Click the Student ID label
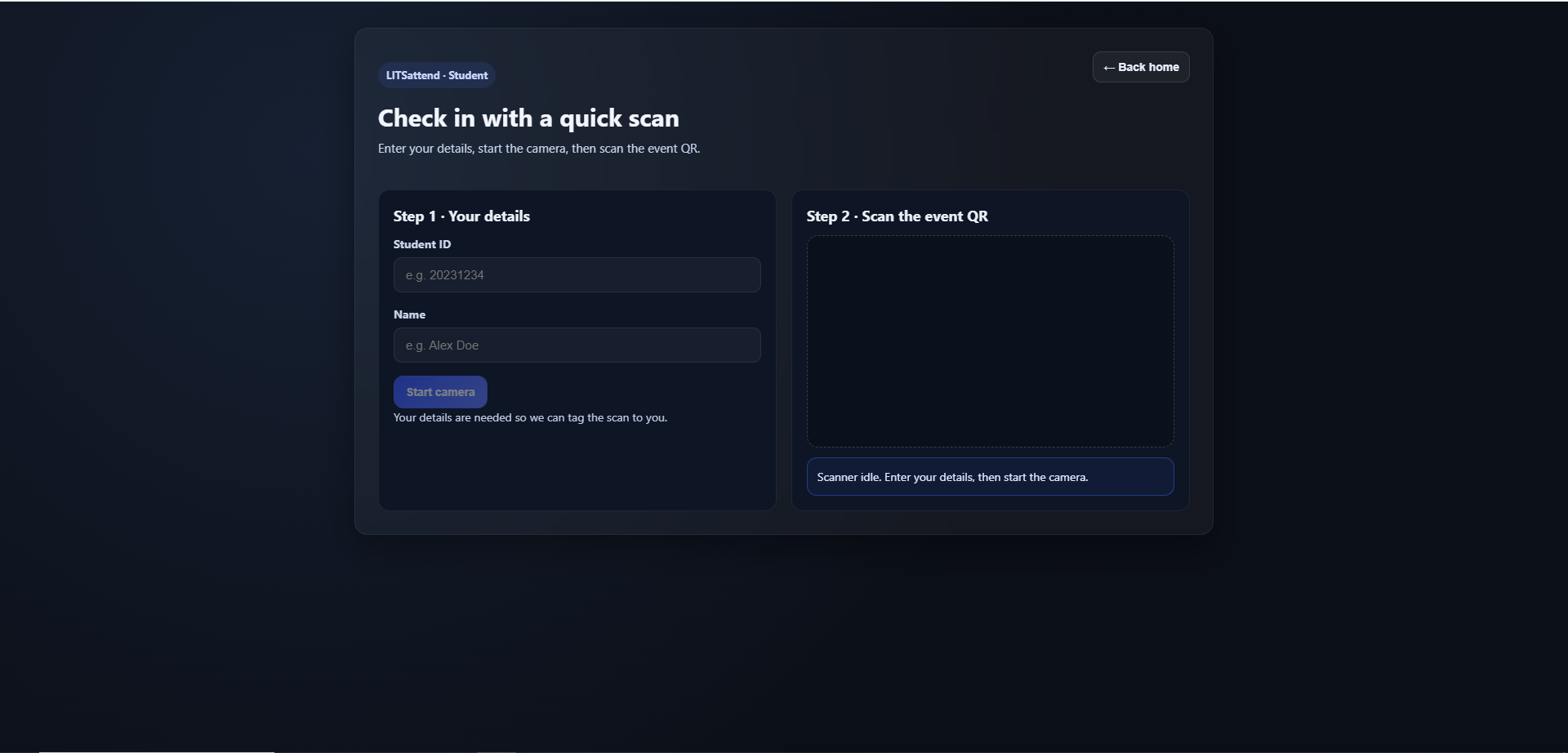 click(x=421, y=243)
